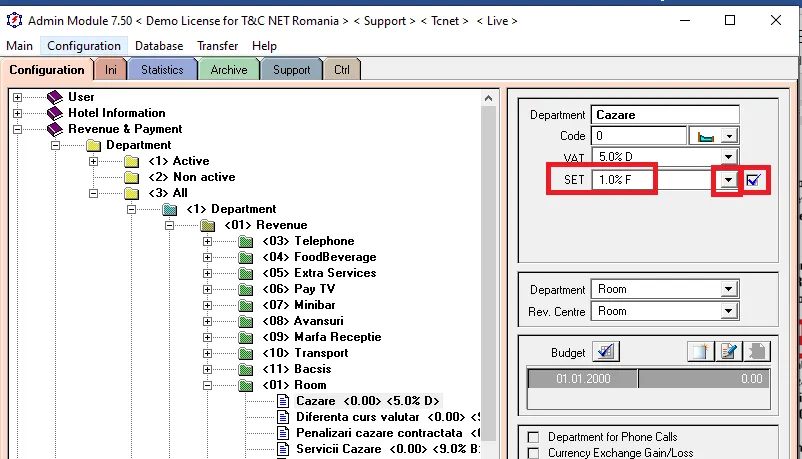This screenshot has width=802, height=459.
Task: Select Cazare <0.00> <5.0% D> tree row
Action: [x=367, y=401]
